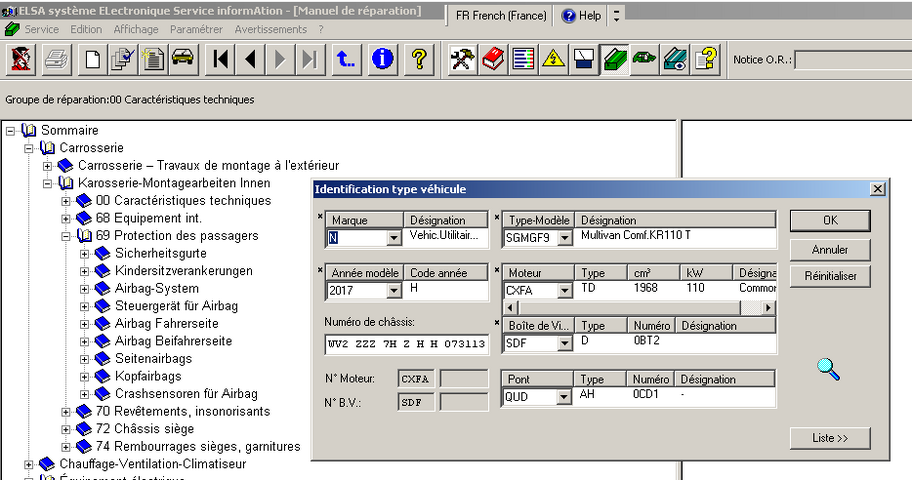The width and height of the screenshot is (912, 480).
Task: Open the Paramétrer menu
Action: [x=196, y=29]
